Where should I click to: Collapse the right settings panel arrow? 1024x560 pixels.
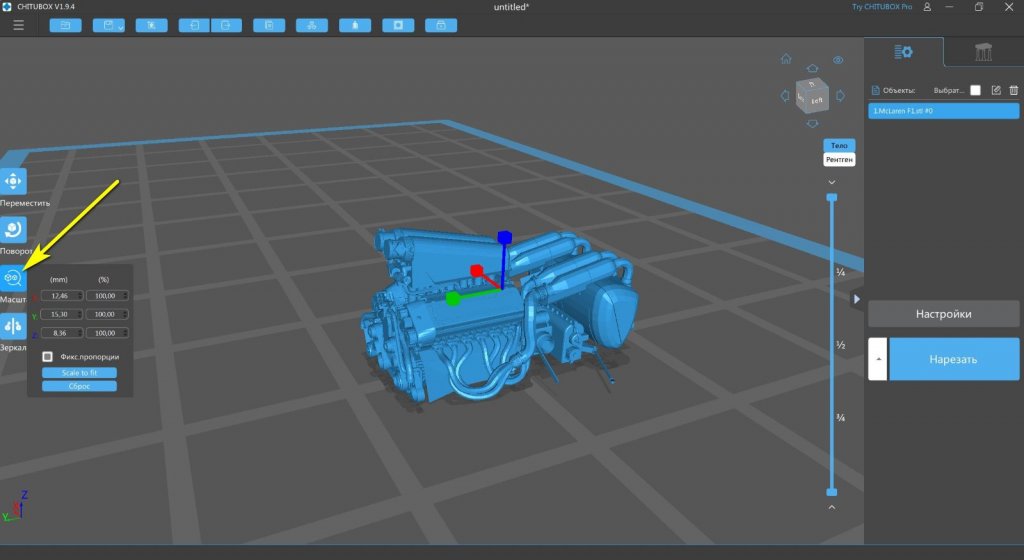pos(857,299)
